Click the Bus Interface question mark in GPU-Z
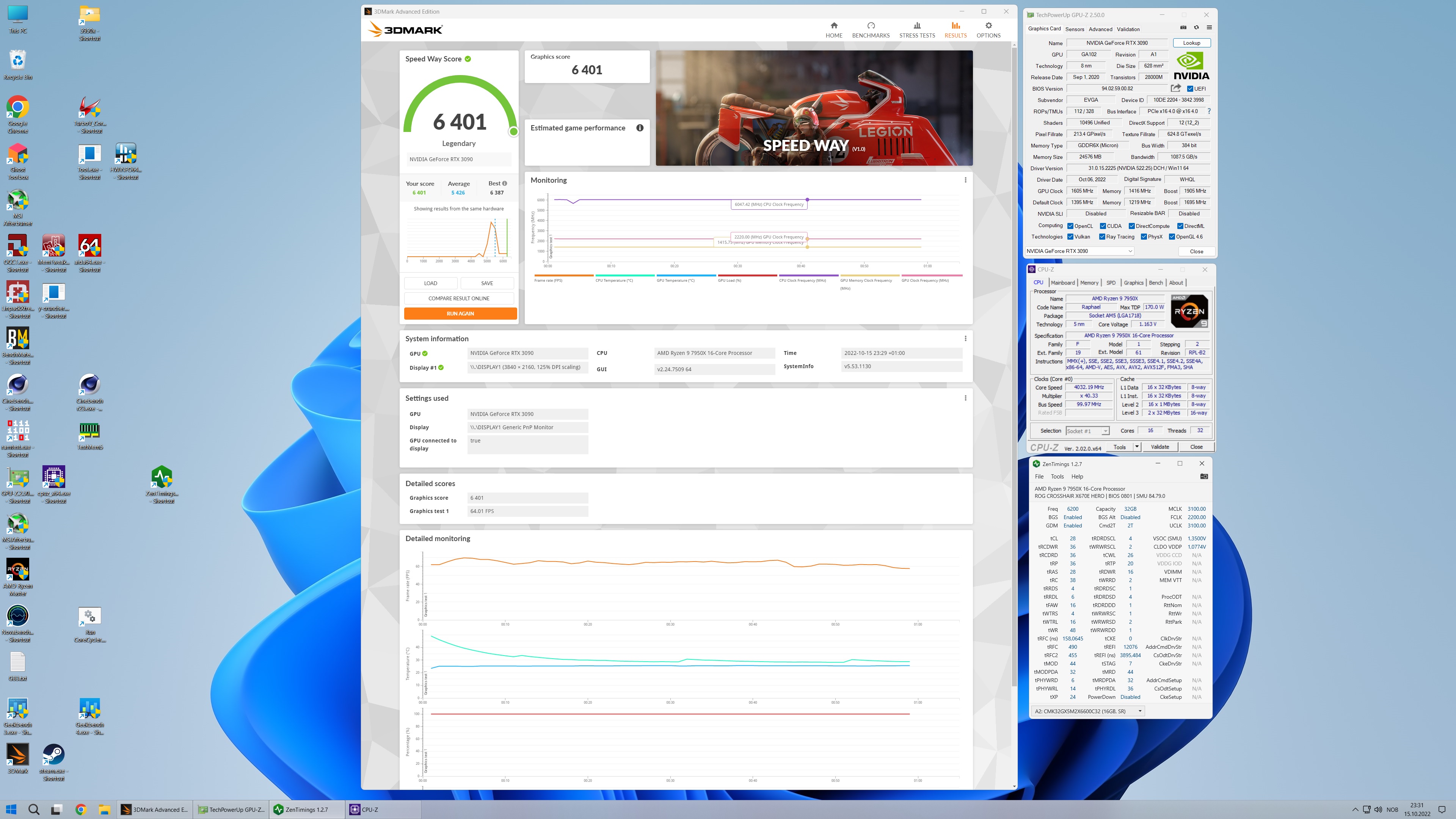The height and width of the screenshot is (819, 1456). click(1208, 111)
